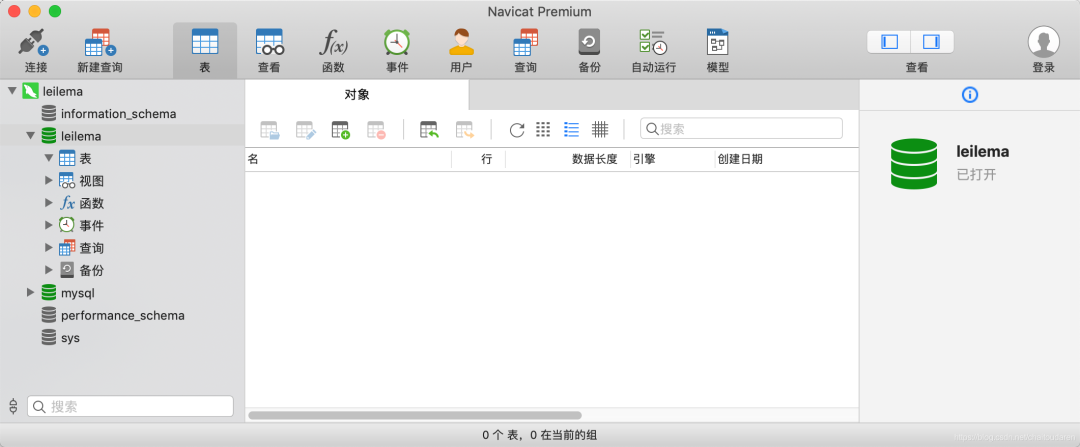Select the 表 table toolbar button
The height and width of the screenshot is (447, 1080).
click(205, 50)
